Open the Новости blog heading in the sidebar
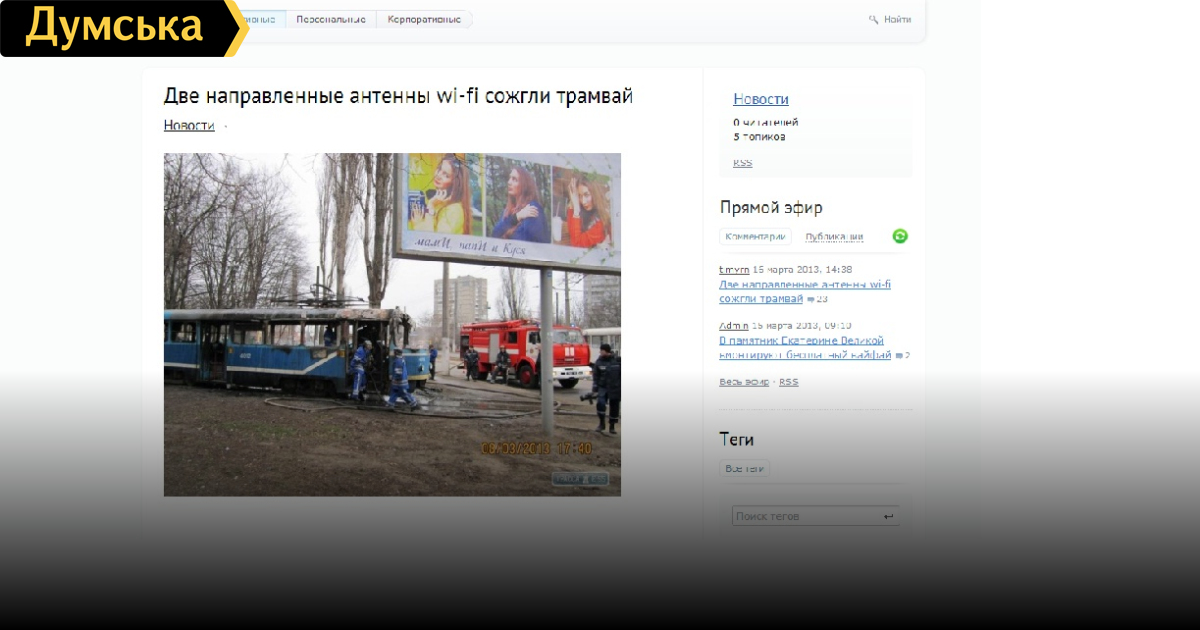 click(x=760, y=99)
